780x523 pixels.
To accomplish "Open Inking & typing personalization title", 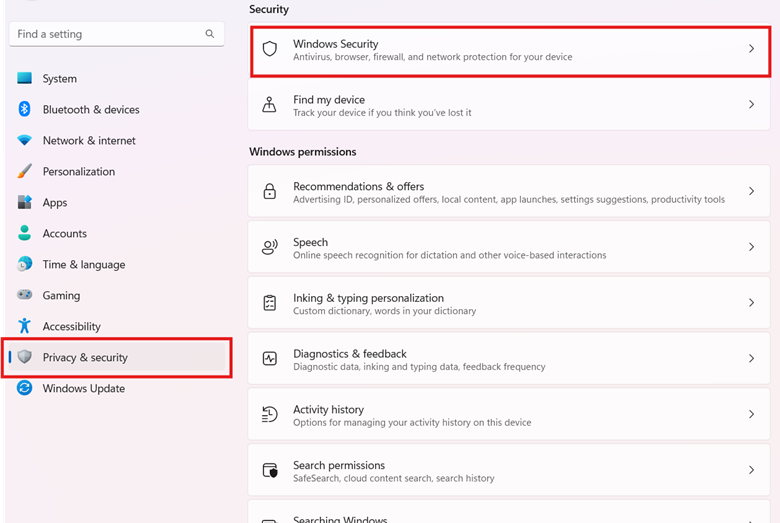I will pyautogui.click(x=369, y=298).
